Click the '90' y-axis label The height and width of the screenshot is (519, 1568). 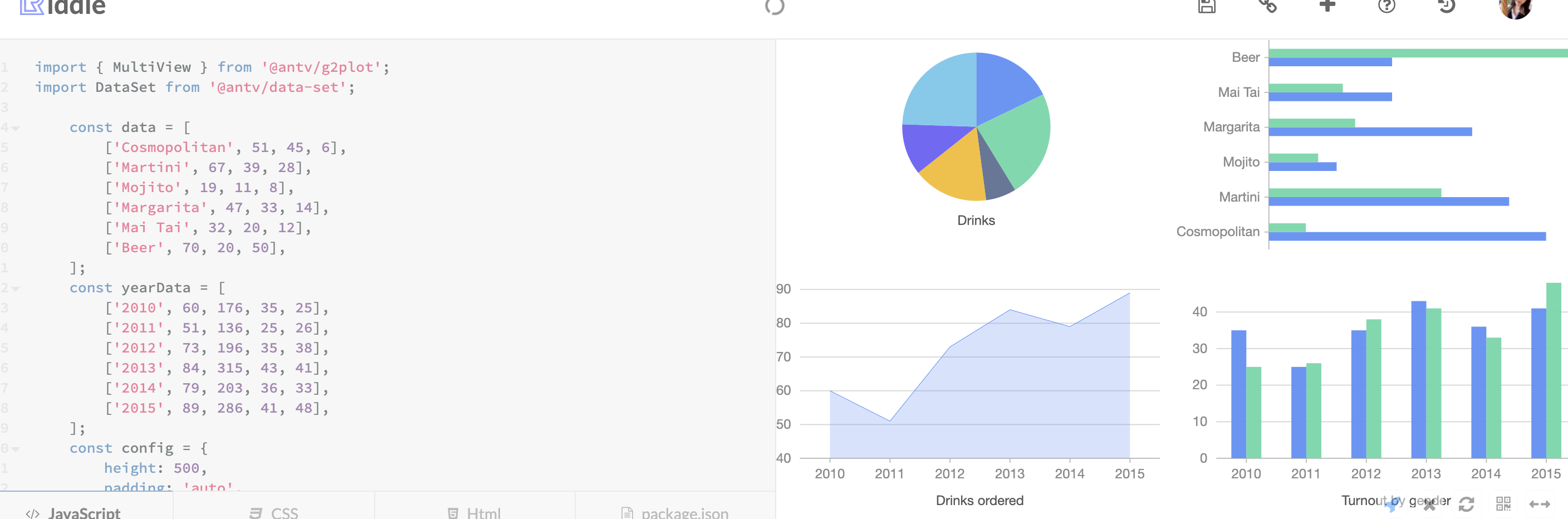point(783,289)
